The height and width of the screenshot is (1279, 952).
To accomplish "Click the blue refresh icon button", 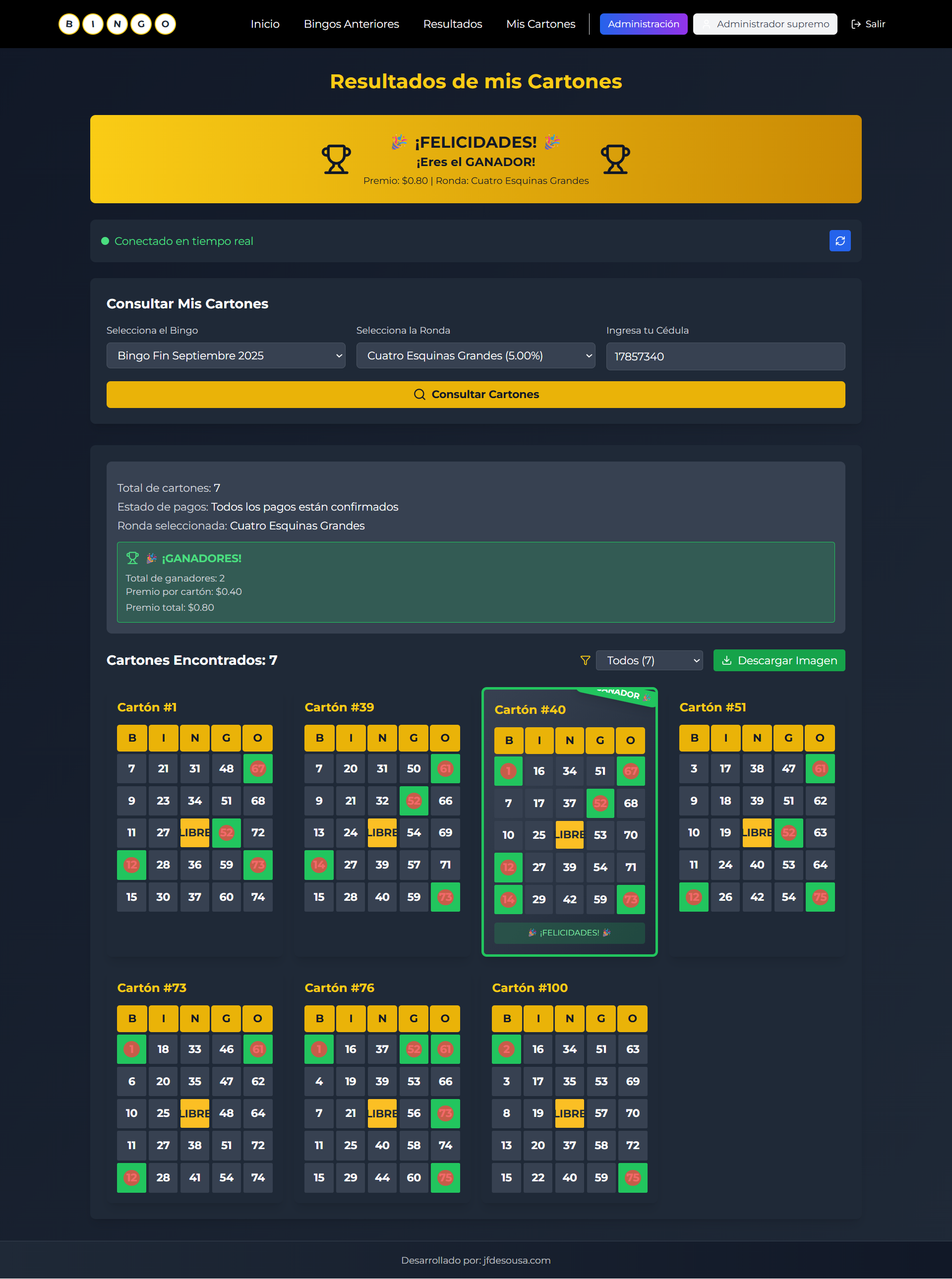I will pyautogui.click(x=839, y=241).
